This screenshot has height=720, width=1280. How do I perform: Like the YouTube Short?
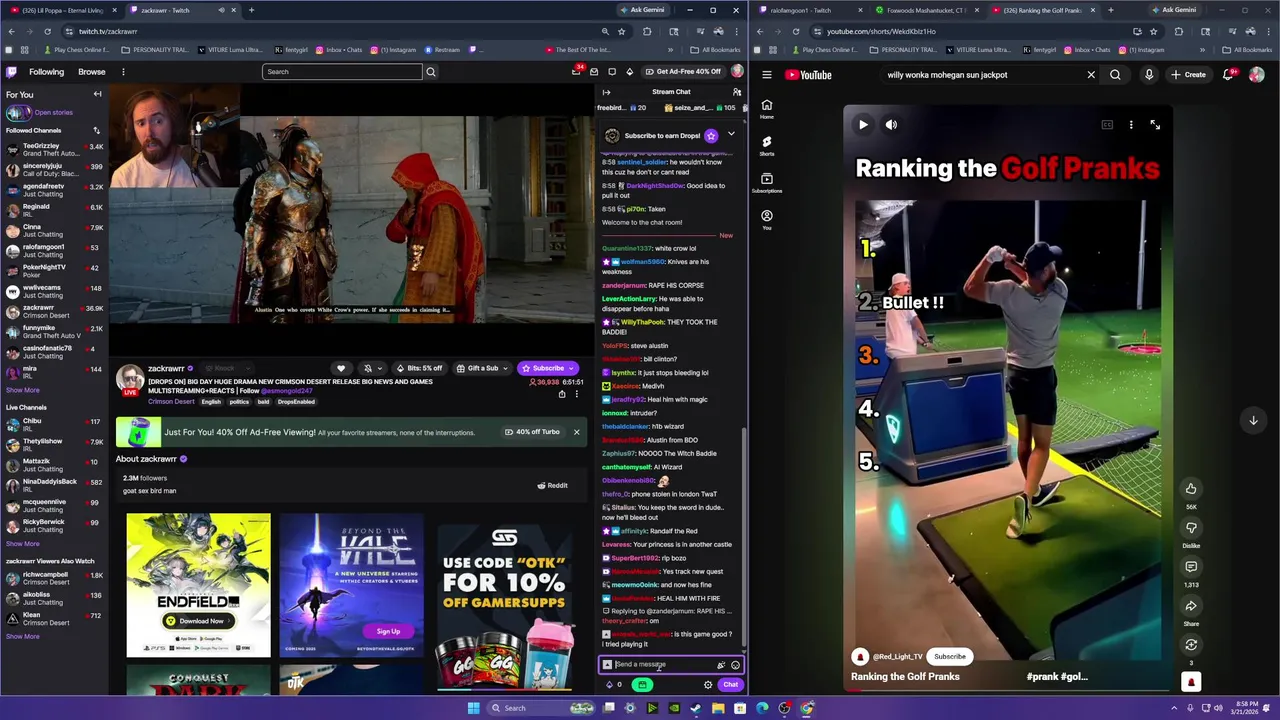(x=1191, y=488)
